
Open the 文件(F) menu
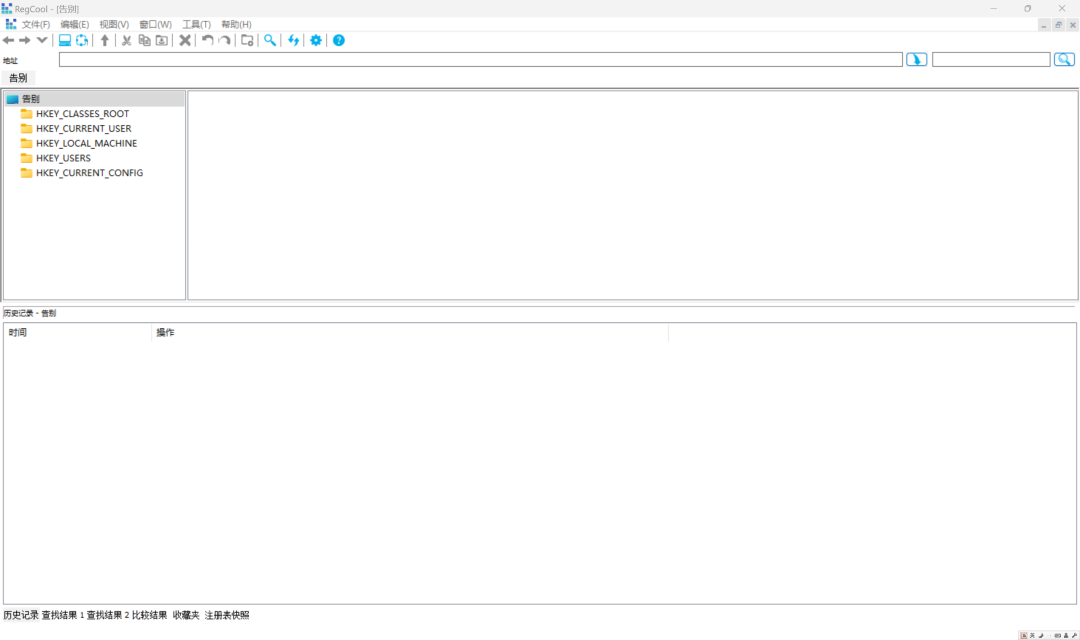(x=36, y=24)
